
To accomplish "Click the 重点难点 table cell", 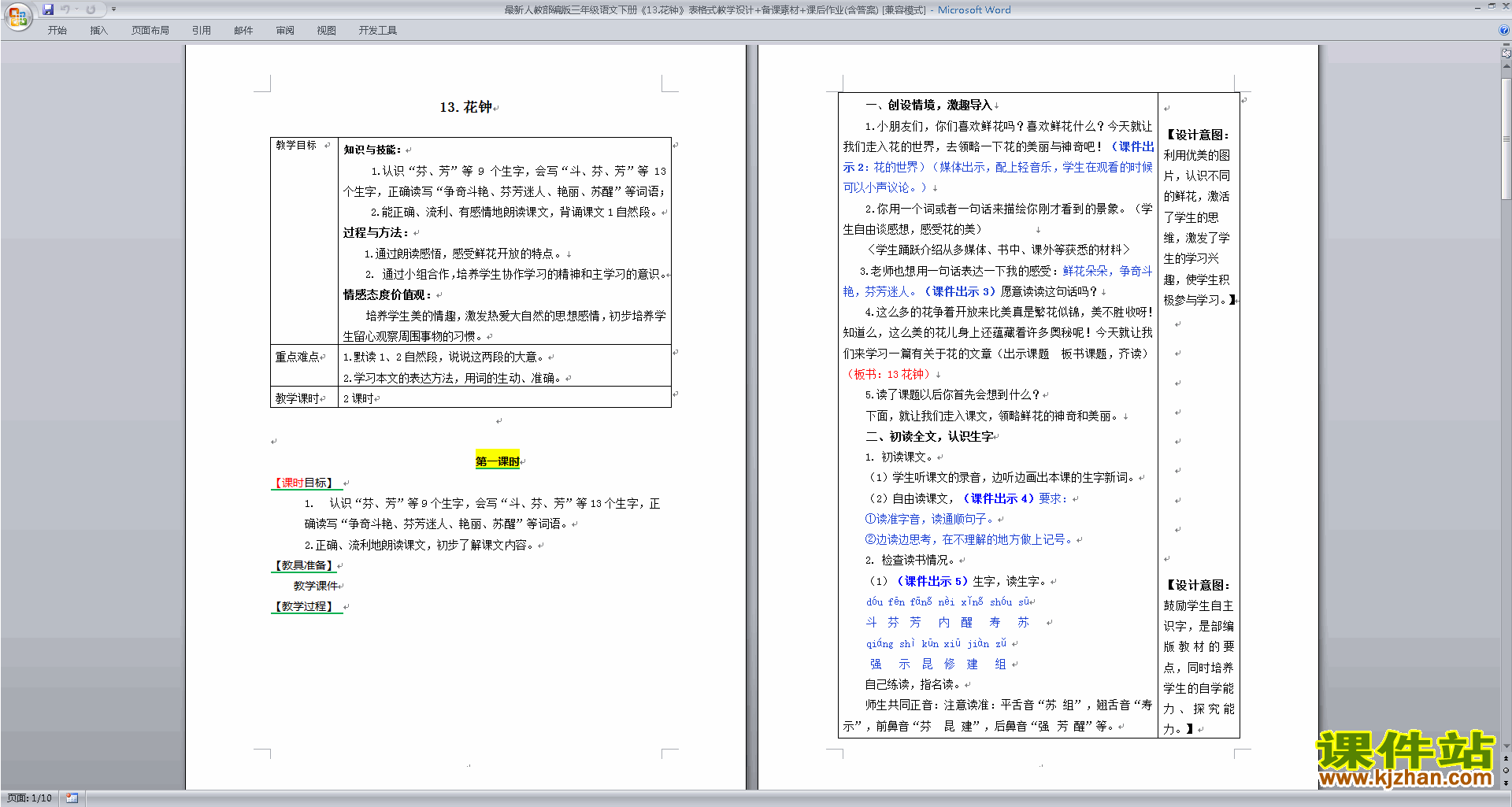I will click(x=304, y=366).
